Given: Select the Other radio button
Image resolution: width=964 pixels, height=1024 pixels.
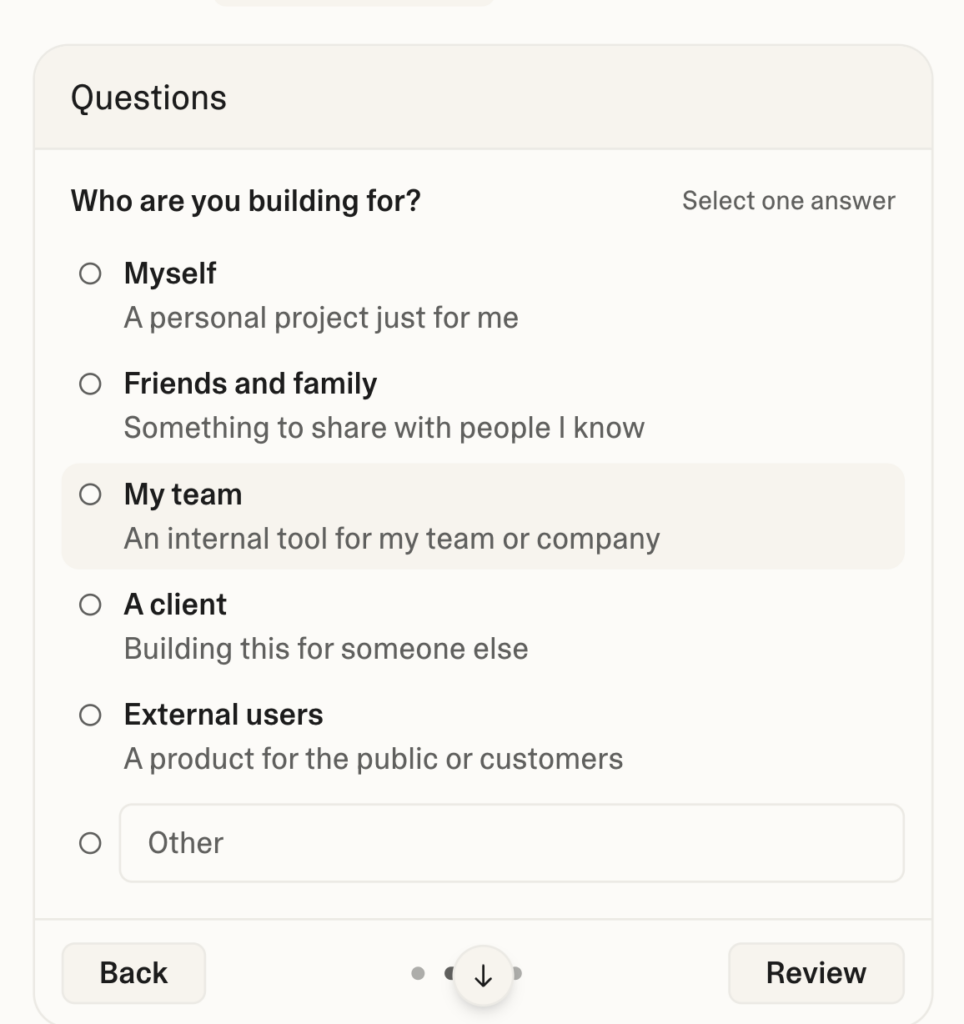Looking at the screenshot, I should (90, 843).
